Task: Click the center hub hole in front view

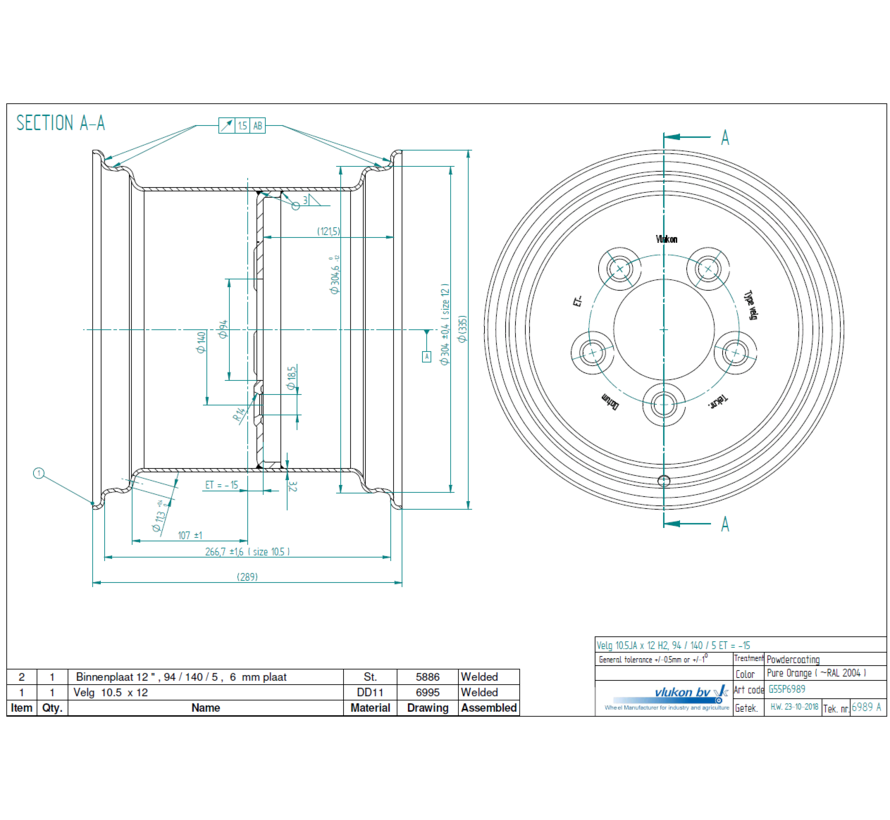Action: (663, 330)
